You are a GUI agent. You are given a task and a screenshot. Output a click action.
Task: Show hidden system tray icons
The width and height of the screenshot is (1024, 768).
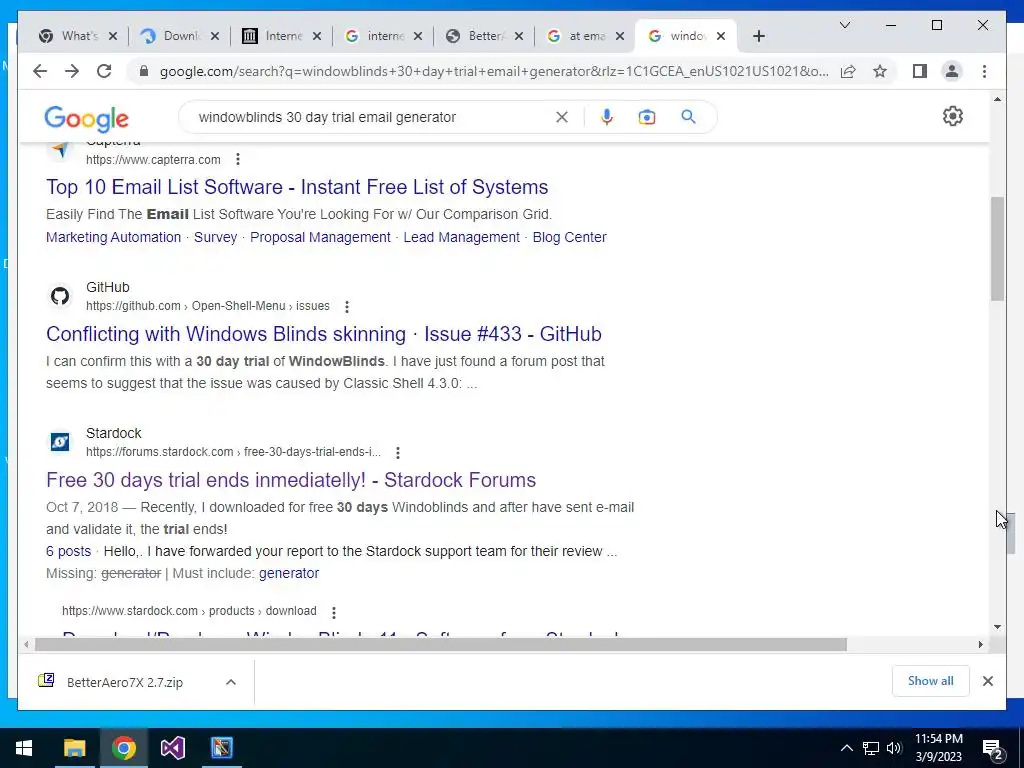pos(846,748)
